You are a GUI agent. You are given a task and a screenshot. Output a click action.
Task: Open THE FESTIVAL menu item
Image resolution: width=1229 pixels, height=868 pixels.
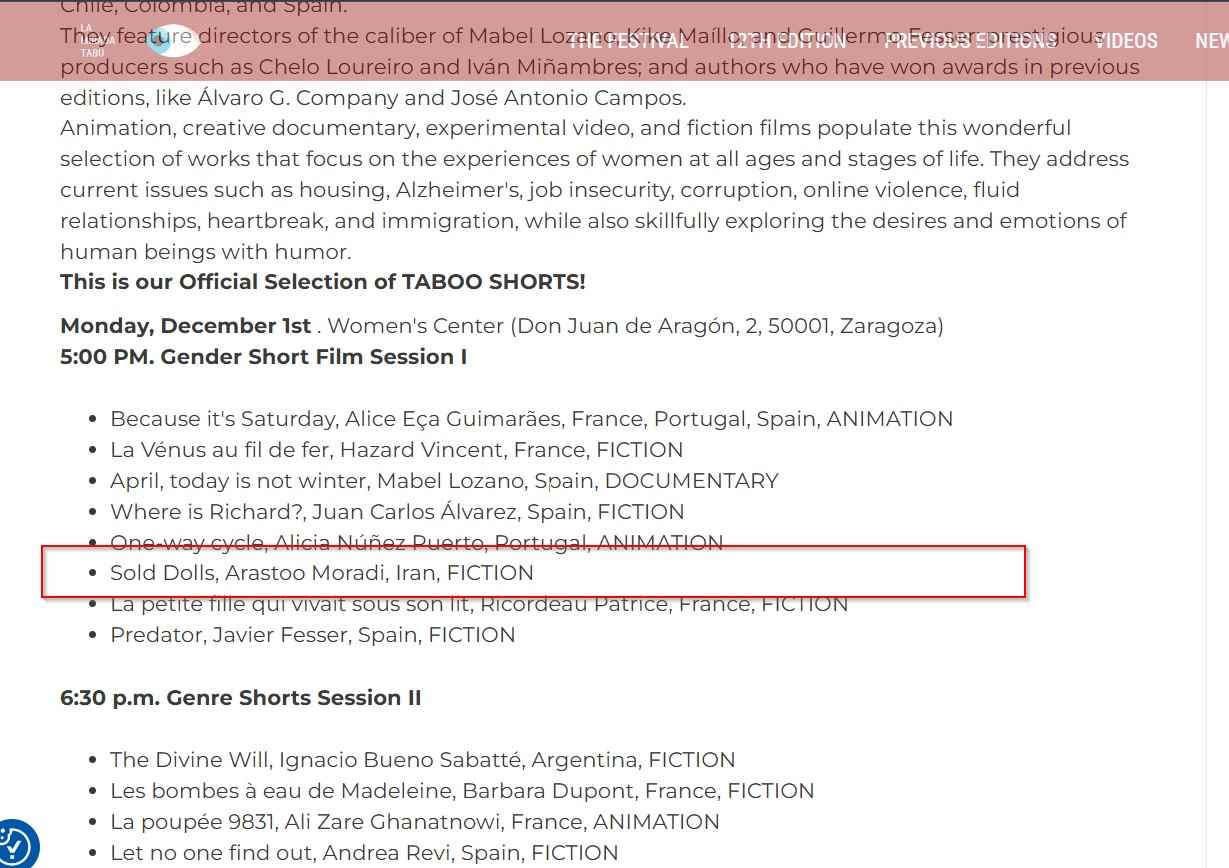coord(628,41)
